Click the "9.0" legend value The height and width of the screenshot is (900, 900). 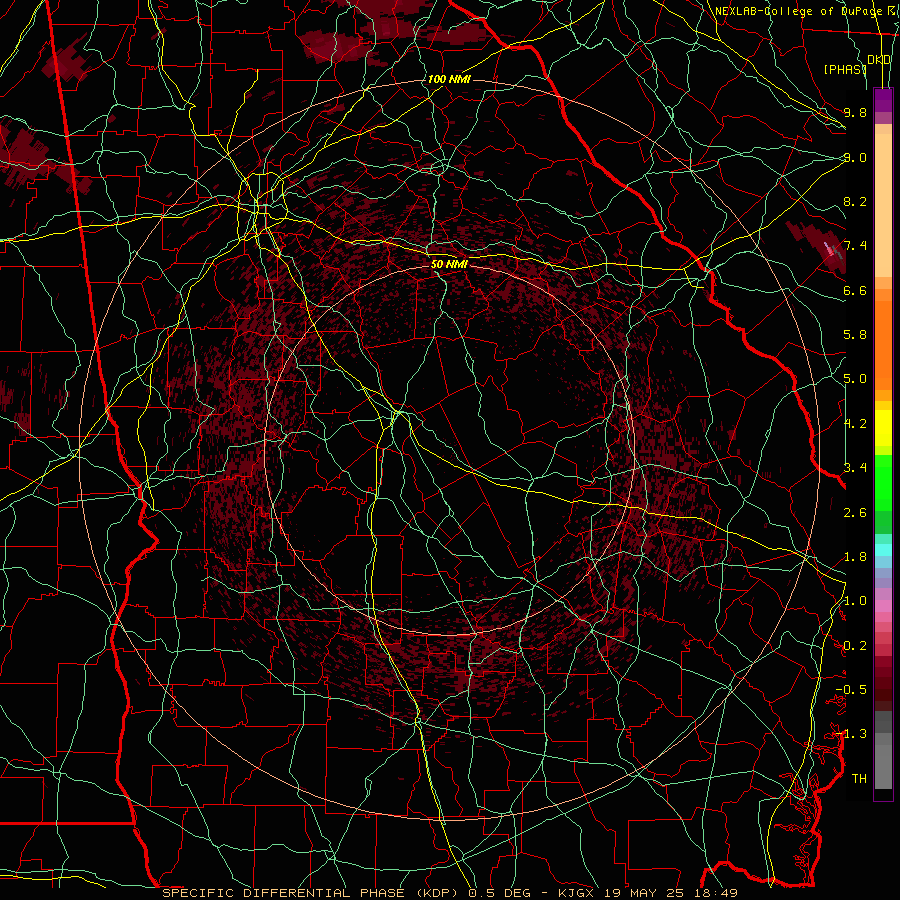point(855,157)
